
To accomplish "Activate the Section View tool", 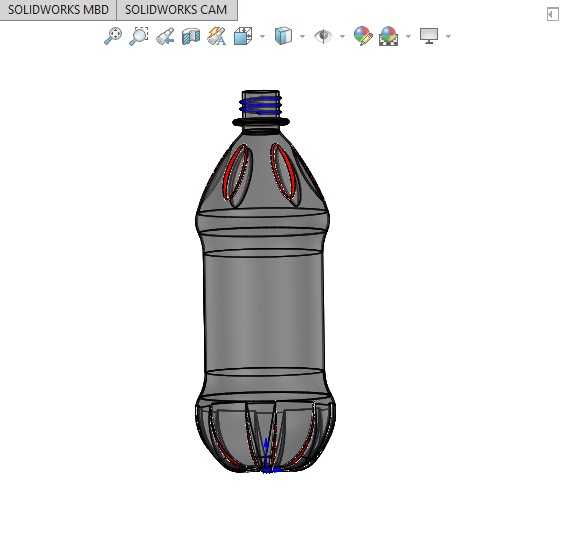I will 191,36.
